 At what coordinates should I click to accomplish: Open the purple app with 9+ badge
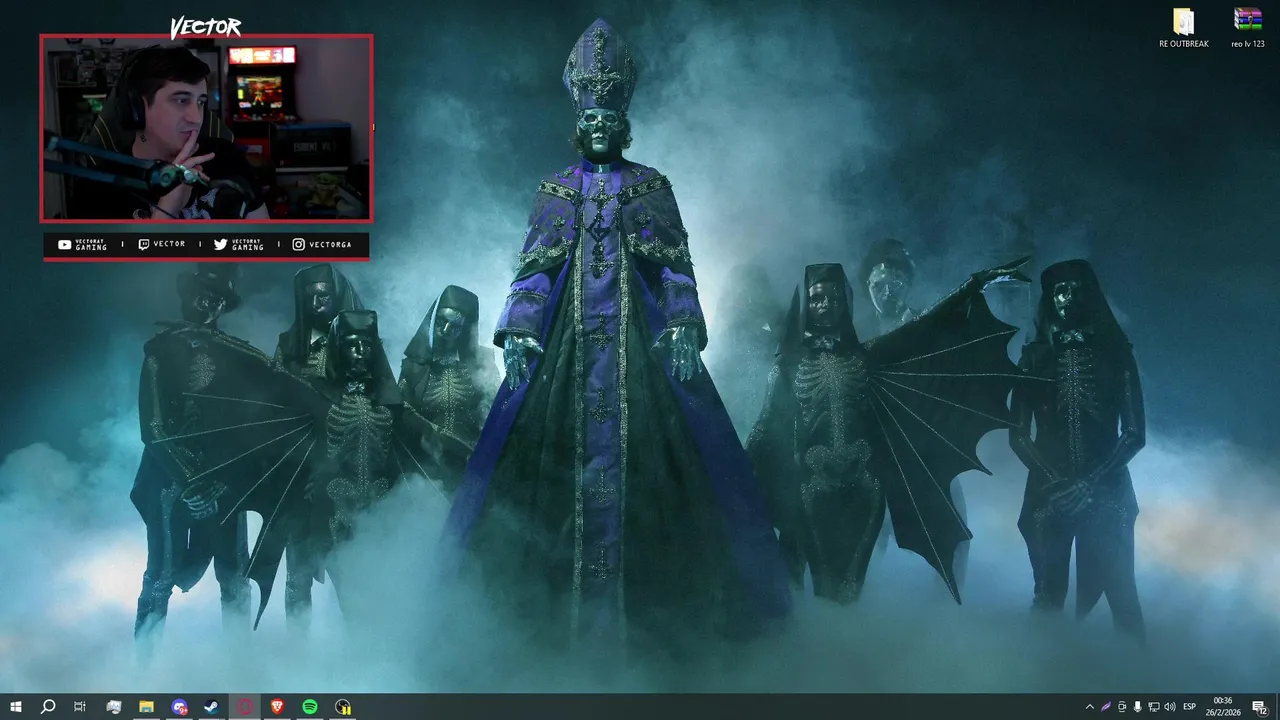coord(179,707)
